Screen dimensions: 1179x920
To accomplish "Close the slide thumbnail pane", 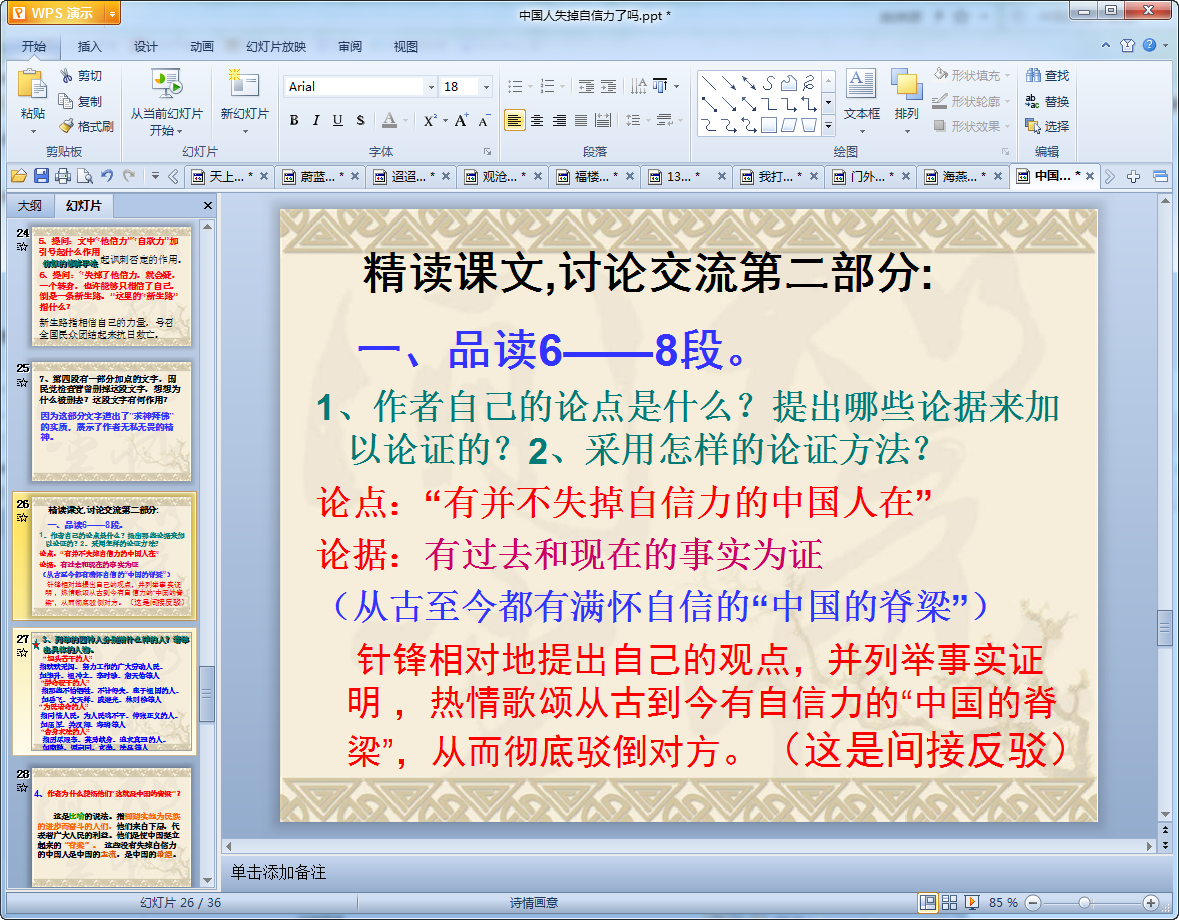I will click(208, 205).
